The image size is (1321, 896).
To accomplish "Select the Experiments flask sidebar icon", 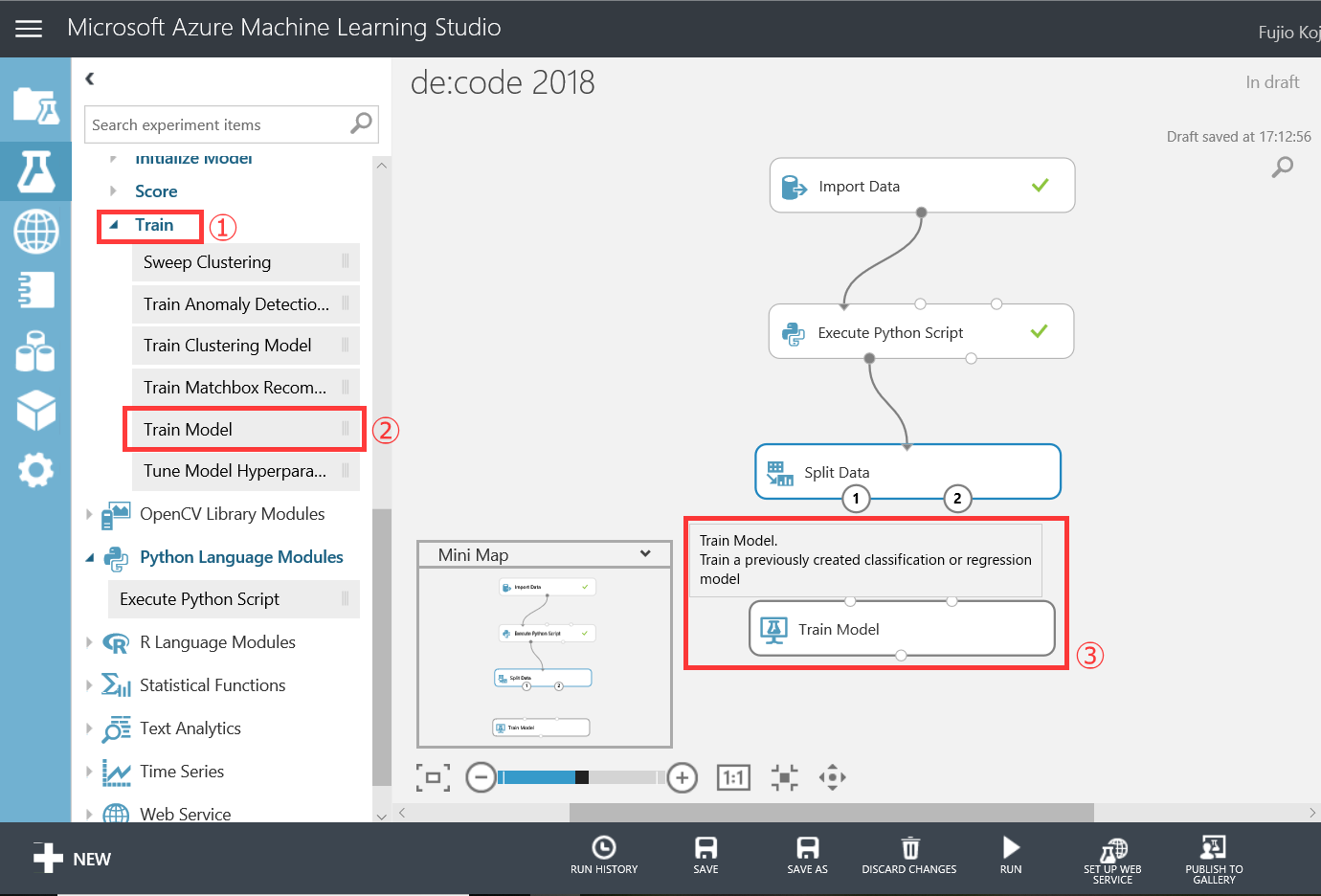I will pos(35,171).
